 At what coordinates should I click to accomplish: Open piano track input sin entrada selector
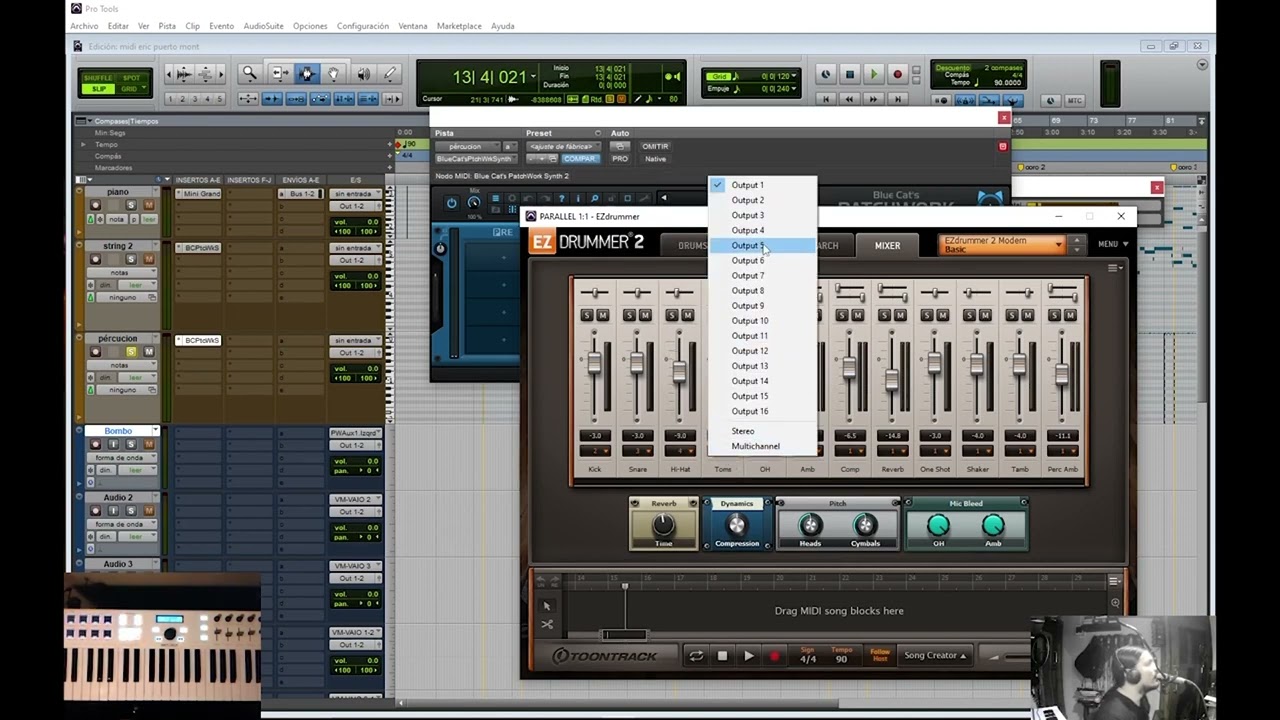pyautogui.click(x=353, y=194)
